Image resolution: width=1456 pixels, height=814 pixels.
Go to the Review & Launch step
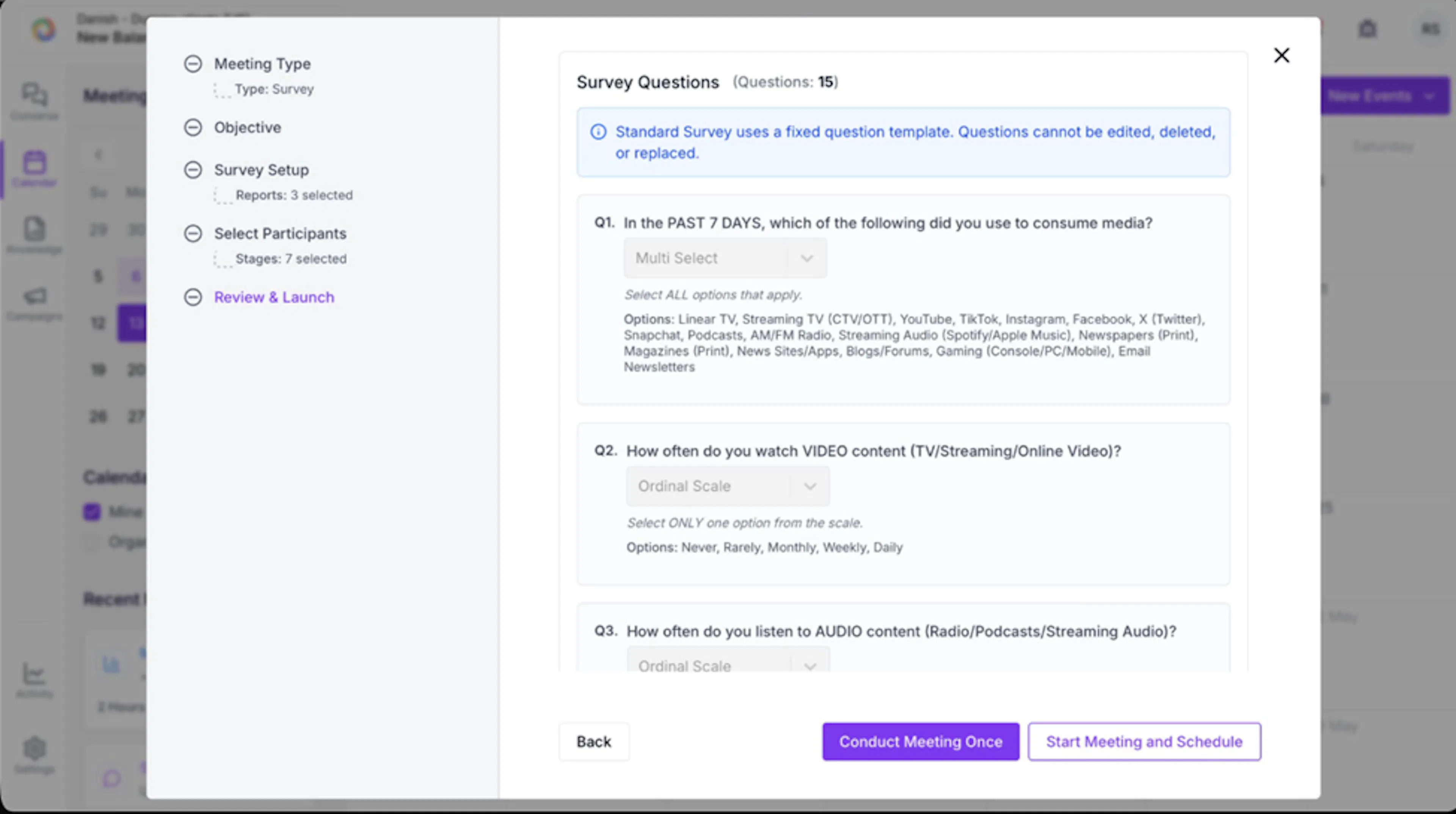coord(274,297)
